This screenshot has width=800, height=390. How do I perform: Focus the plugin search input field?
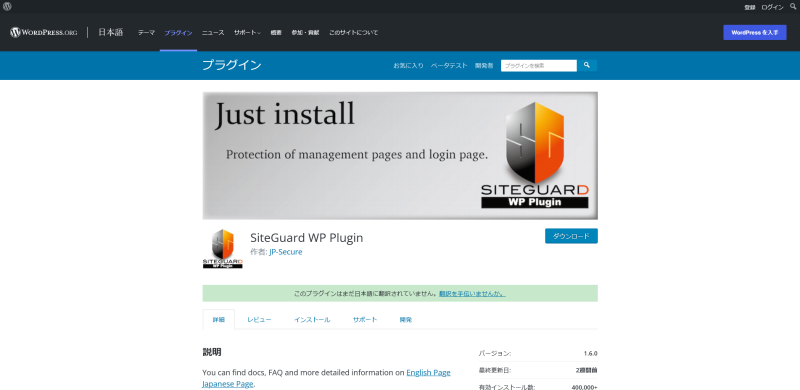tap(539, 65)
